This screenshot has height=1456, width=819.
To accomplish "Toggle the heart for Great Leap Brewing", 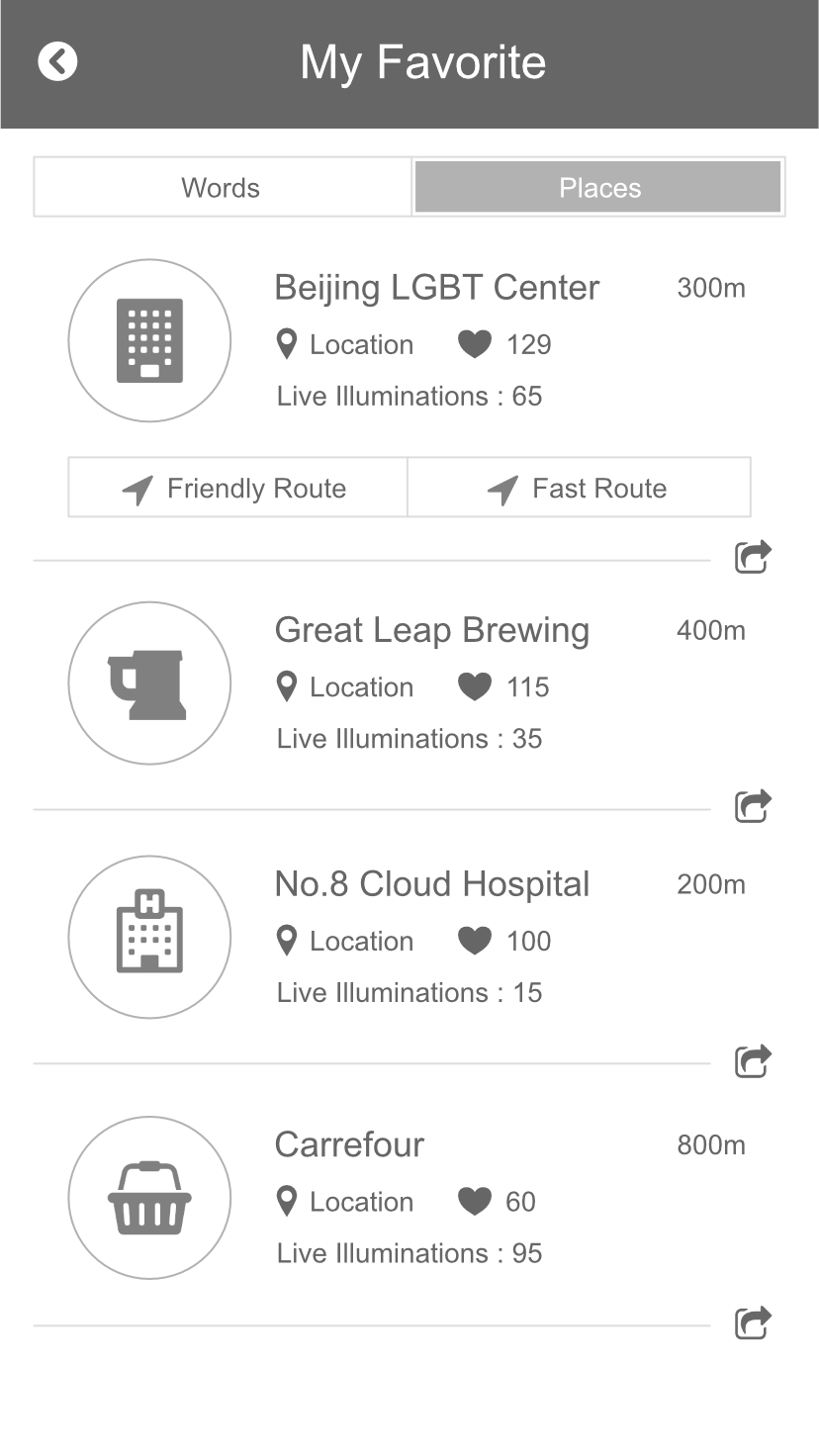I will coord(475,687).
